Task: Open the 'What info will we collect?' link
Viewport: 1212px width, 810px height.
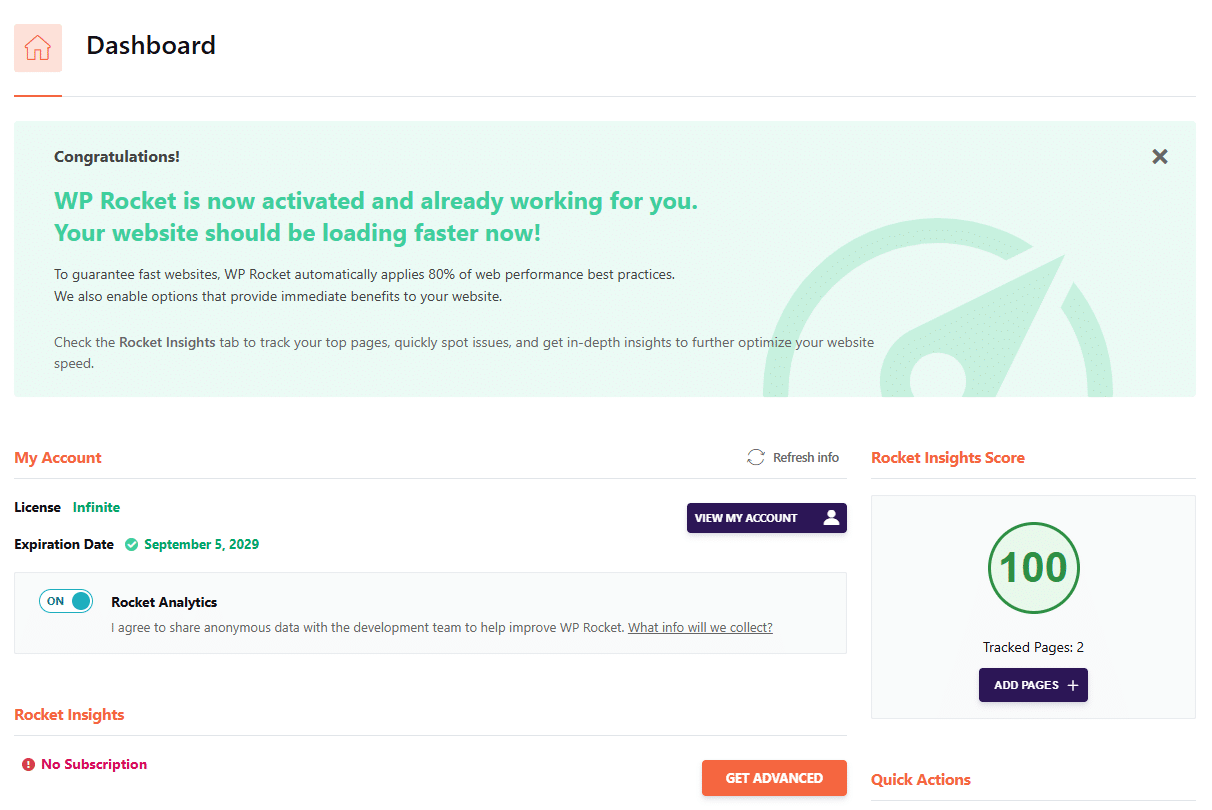Action: [700, 628]
